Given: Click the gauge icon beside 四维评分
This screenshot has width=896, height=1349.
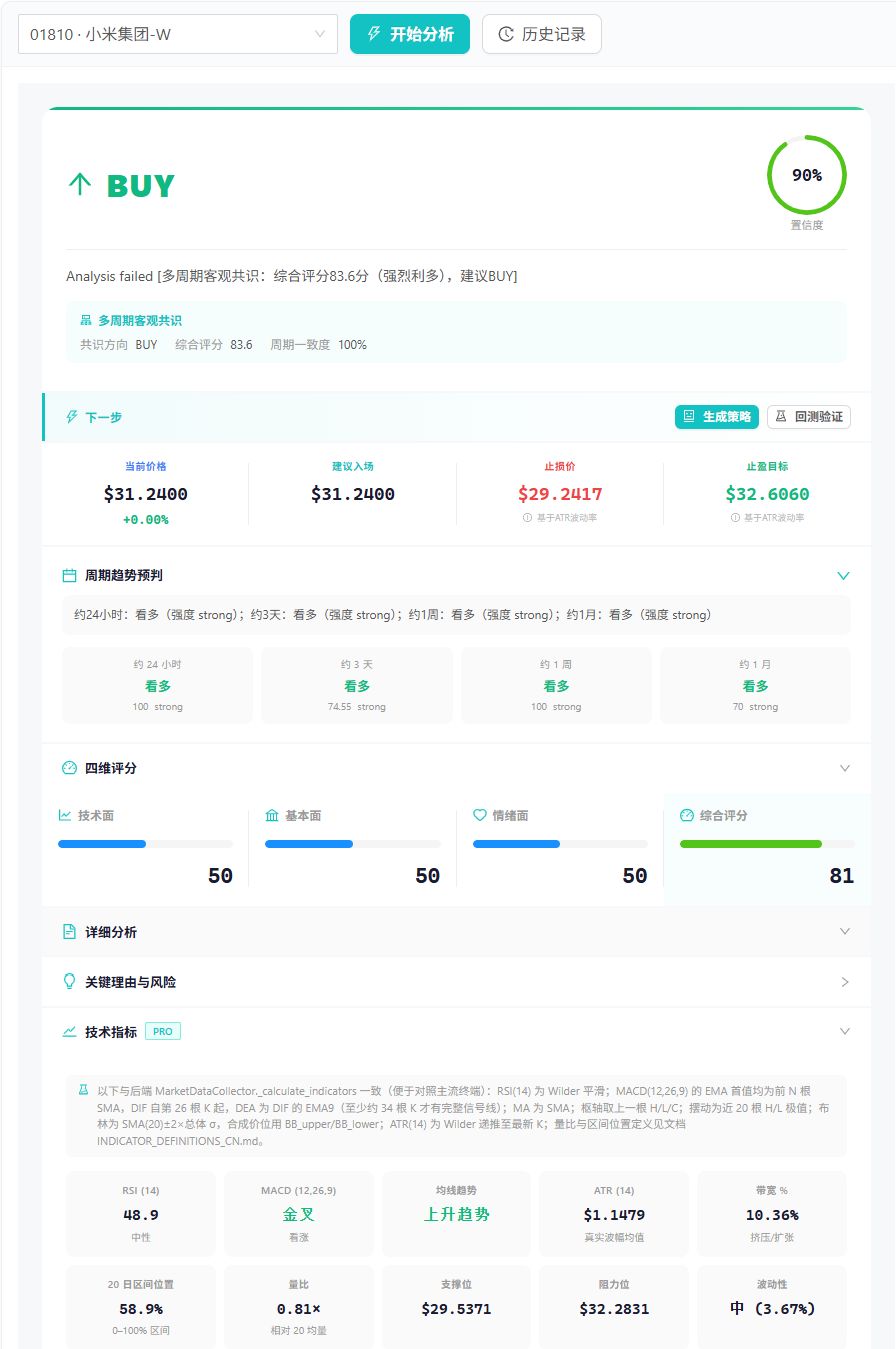Looking at the screenshot, I should point(69,768).
